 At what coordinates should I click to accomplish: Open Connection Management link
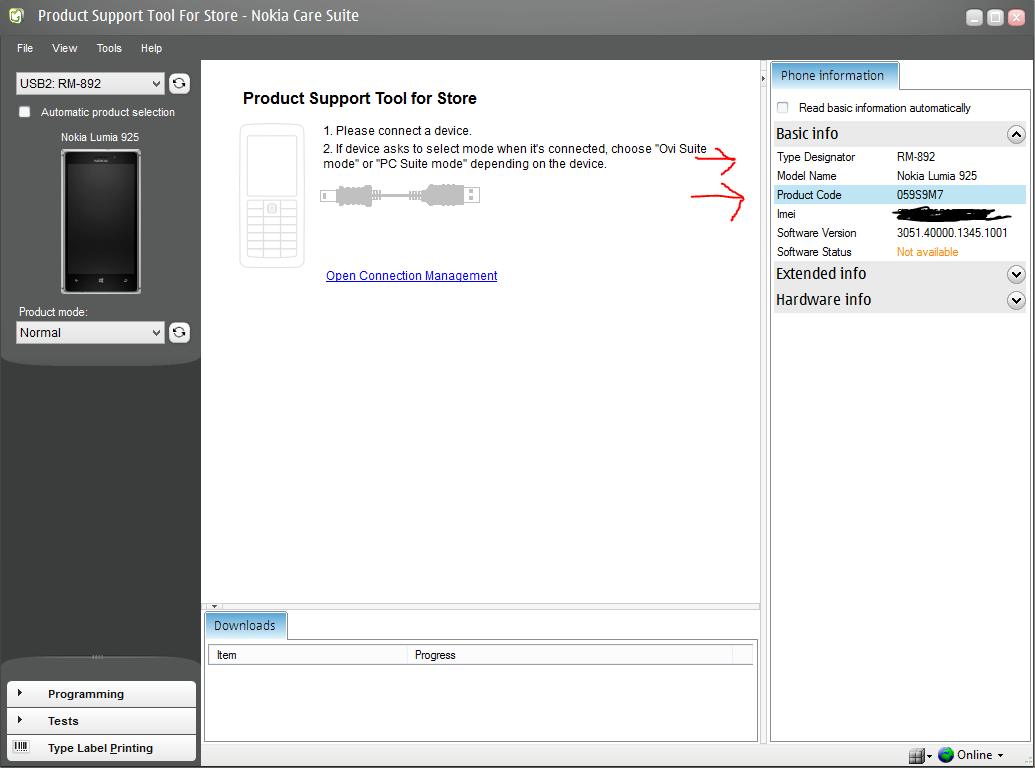[411, 276]
